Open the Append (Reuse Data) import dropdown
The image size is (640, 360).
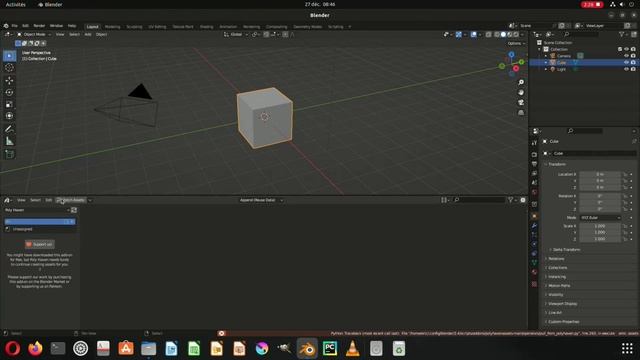[x=261, y=200]
